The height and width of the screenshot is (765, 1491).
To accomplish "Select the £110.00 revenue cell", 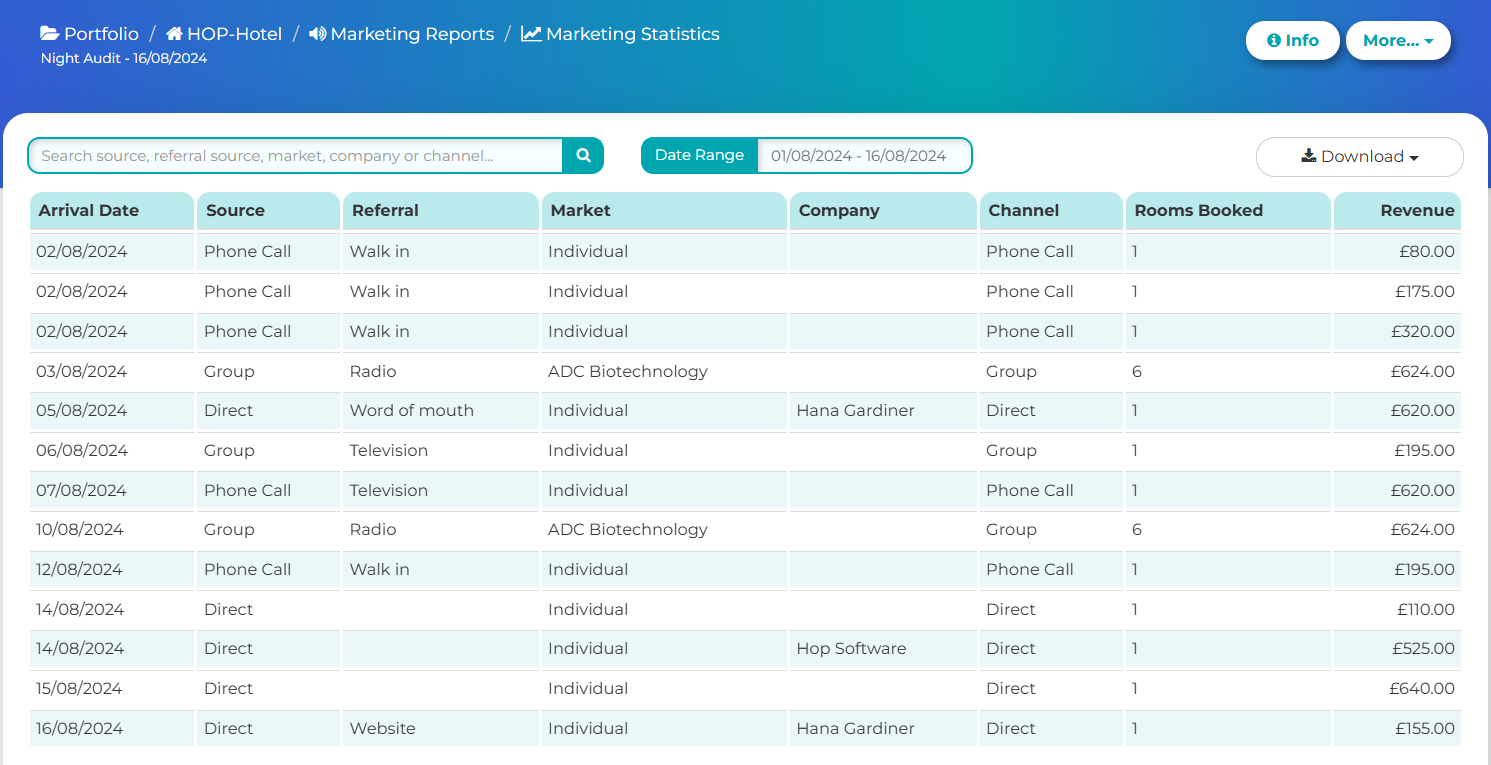I will 1397,609.
